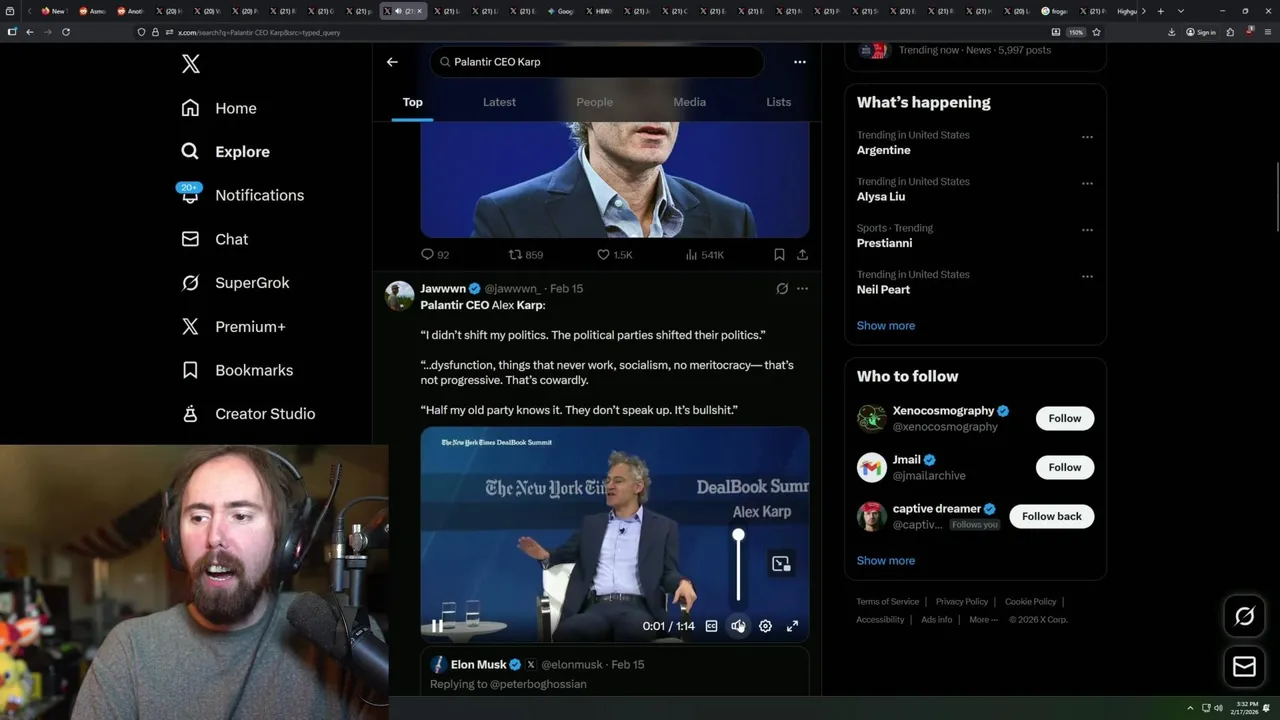This screenshot has height=720, width=1280.
Task: Open video settings gear
Action: 765,626
